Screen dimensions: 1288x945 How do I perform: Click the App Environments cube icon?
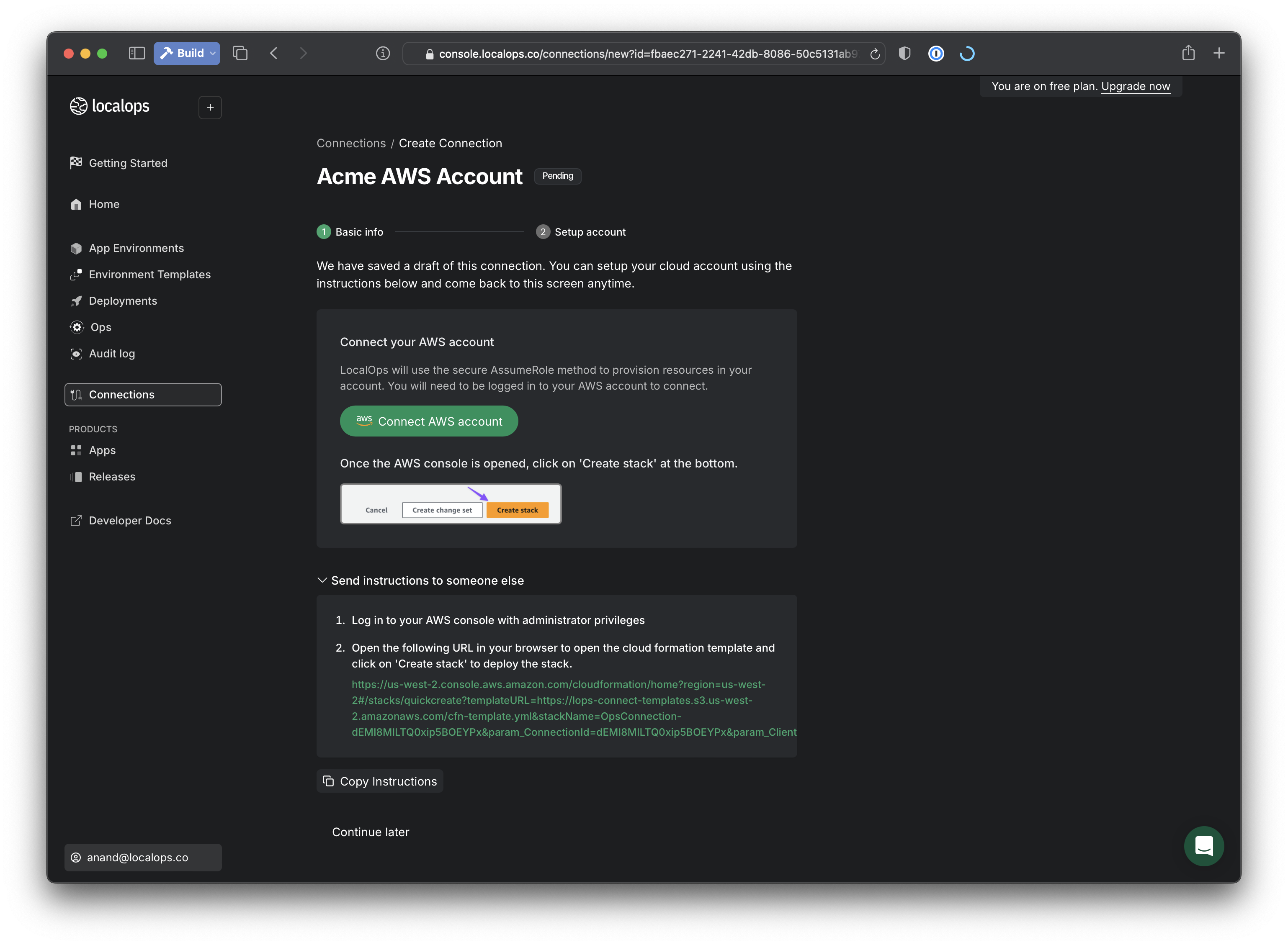coord(76,248)
